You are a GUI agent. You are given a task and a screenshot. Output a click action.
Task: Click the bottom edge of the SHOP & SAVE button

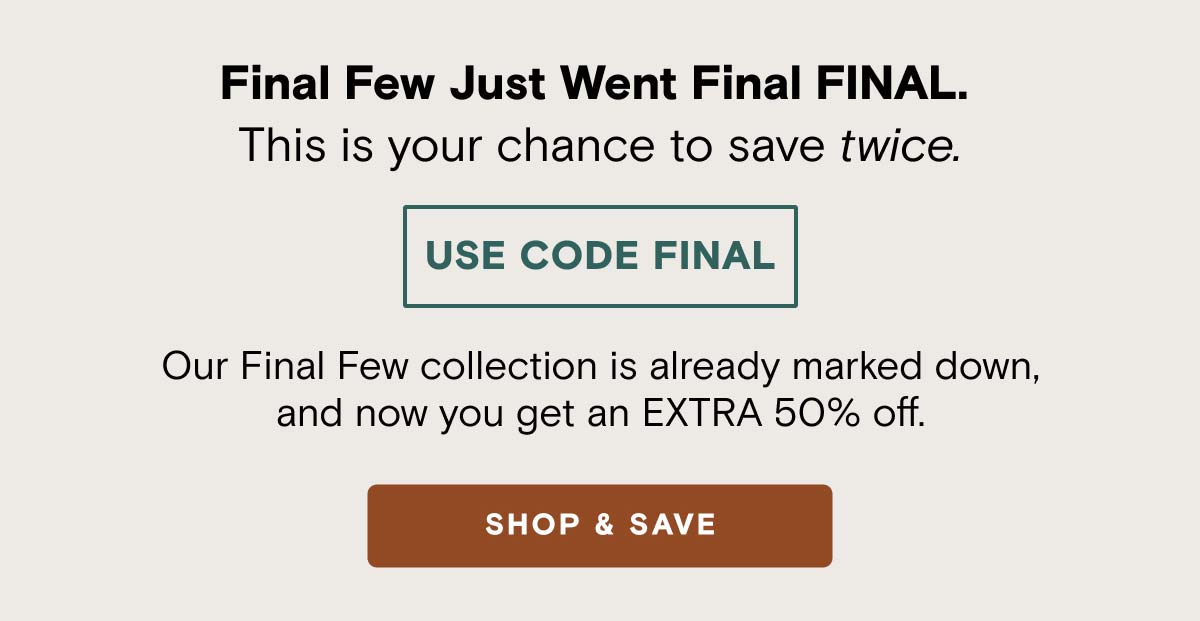[600, 562]
